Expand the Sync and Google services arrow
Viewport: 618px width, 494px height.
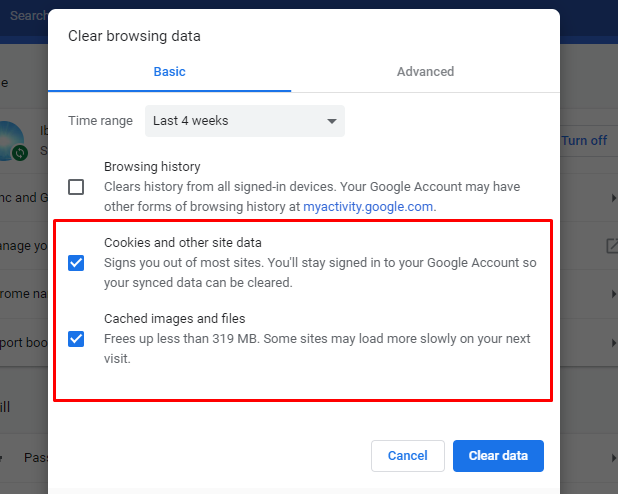click(613, 198)
